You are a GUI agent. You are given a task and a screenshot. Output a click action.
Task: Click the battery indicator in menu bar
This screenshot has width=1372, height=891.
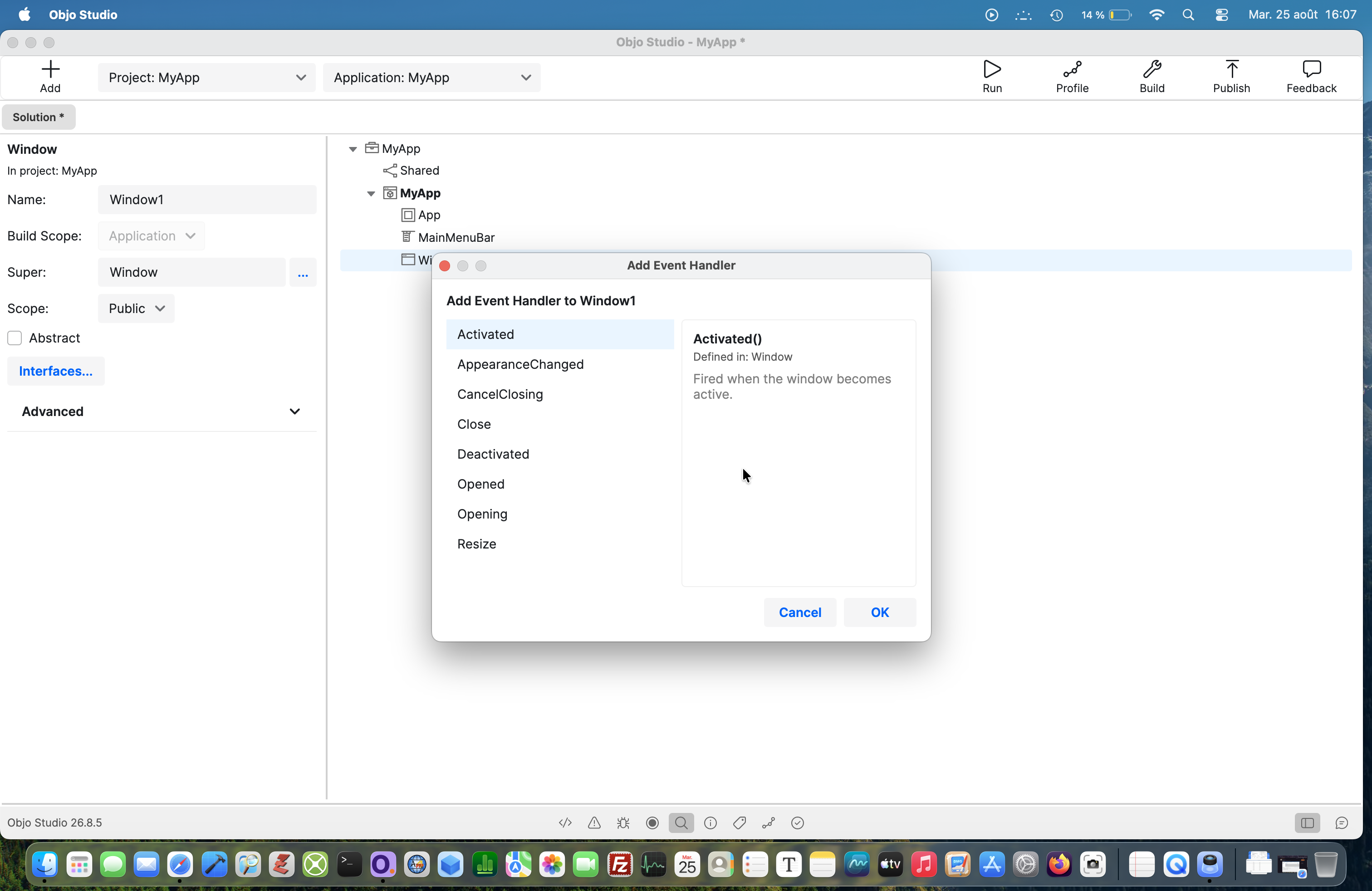1106,15
